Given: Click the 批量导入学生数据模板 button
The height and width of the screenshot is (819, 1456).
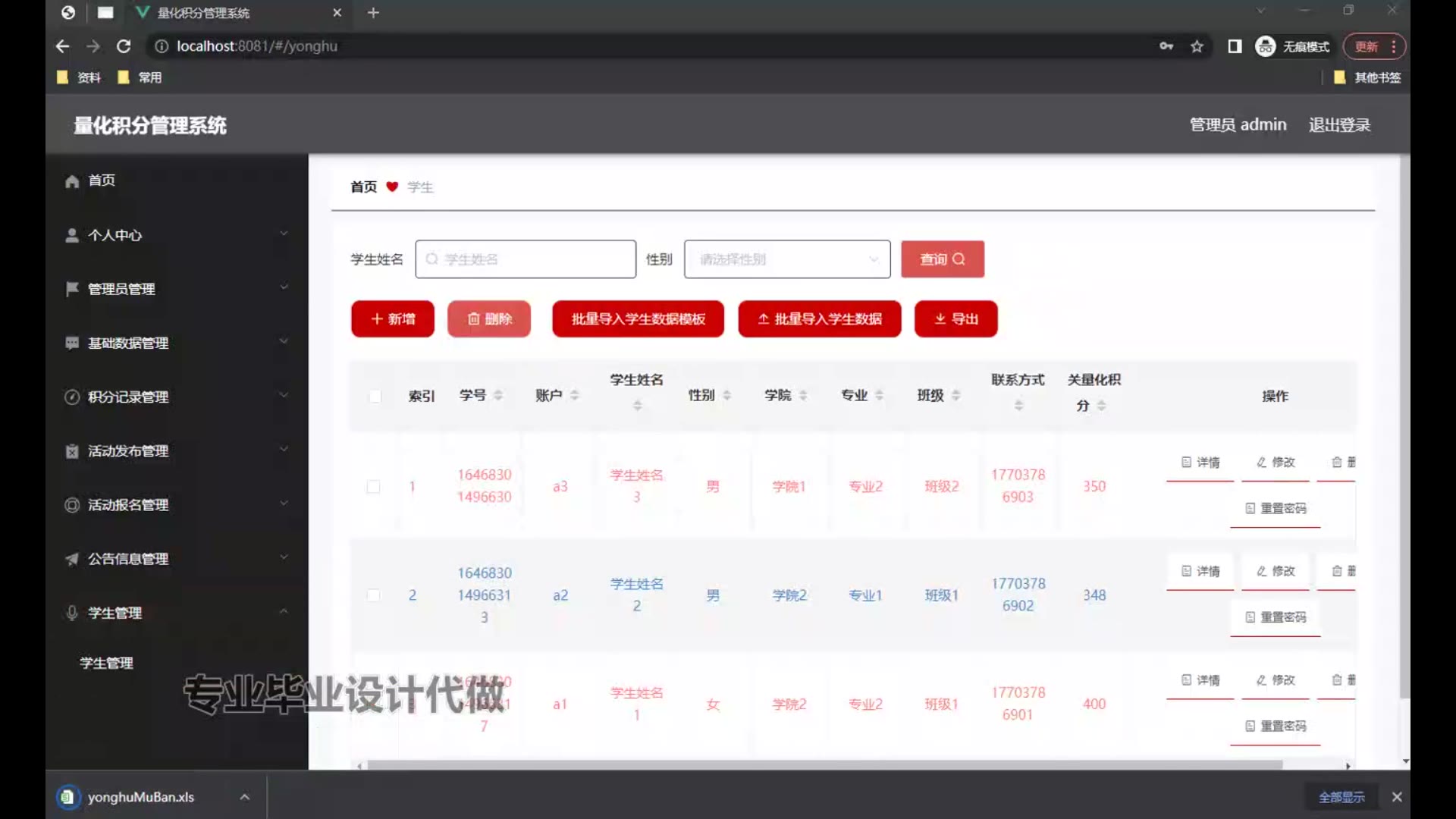Looking at the screenshot, I should coord(638,319).
